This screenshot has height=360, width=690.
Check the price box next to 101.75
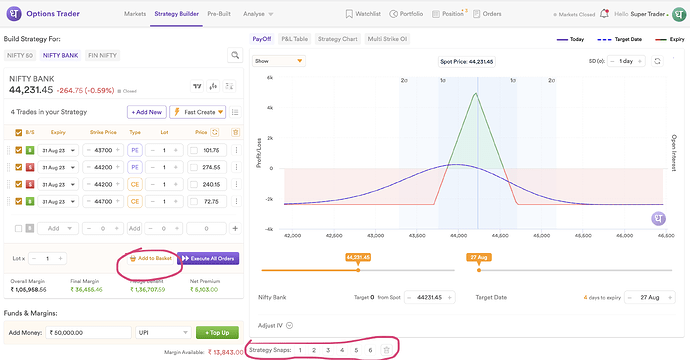pos(194,151)
